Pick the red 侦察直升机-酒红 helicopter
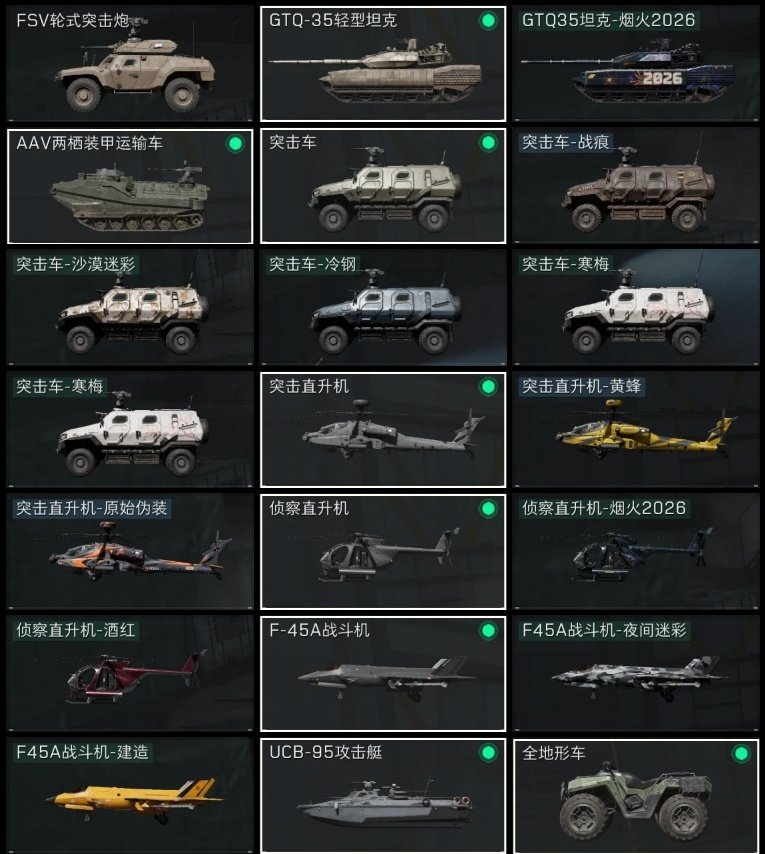765x854 pixels. [130, 674]
